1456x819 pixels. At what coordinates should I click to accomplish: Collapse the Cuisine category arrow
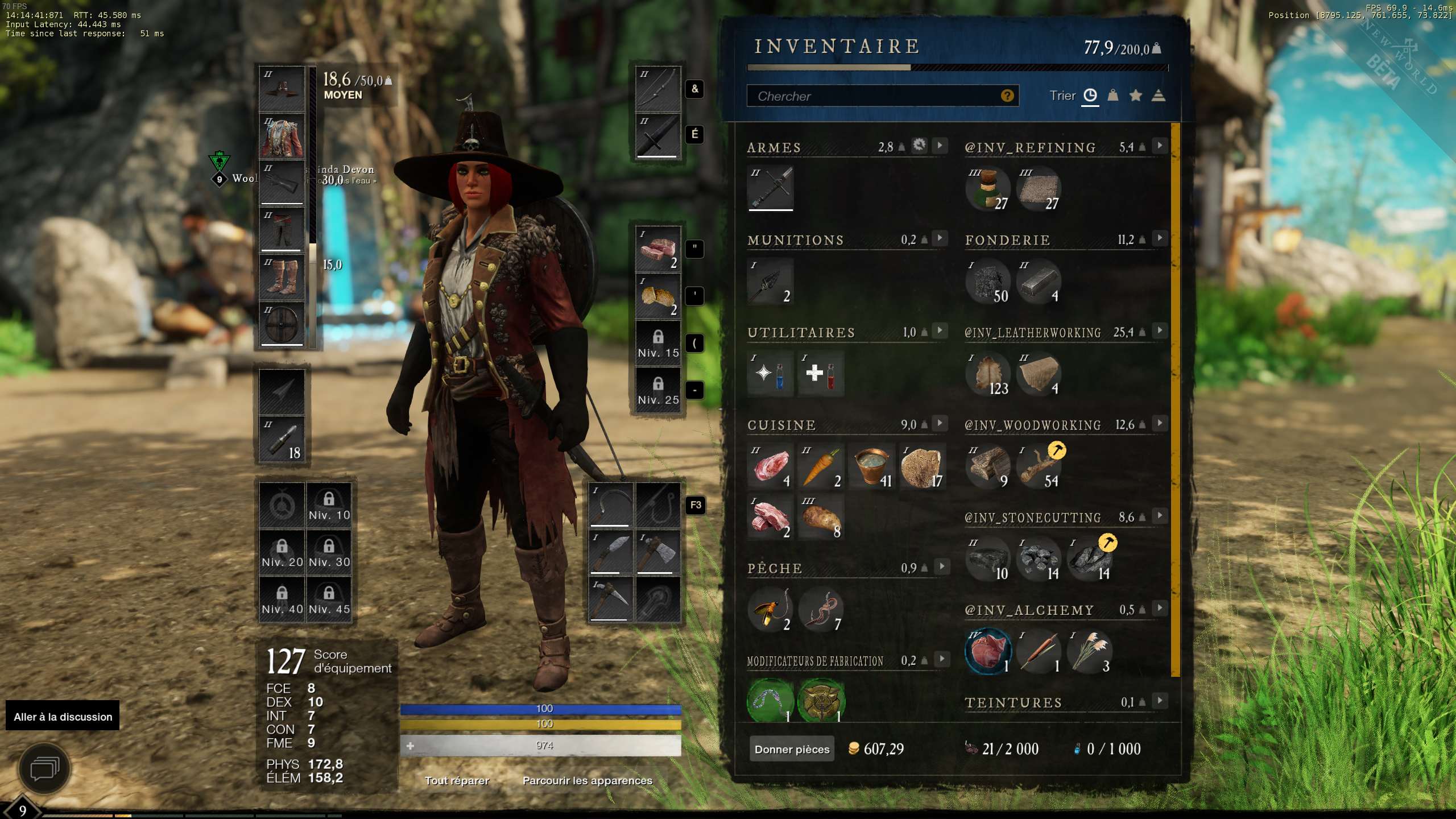[940, 423]
